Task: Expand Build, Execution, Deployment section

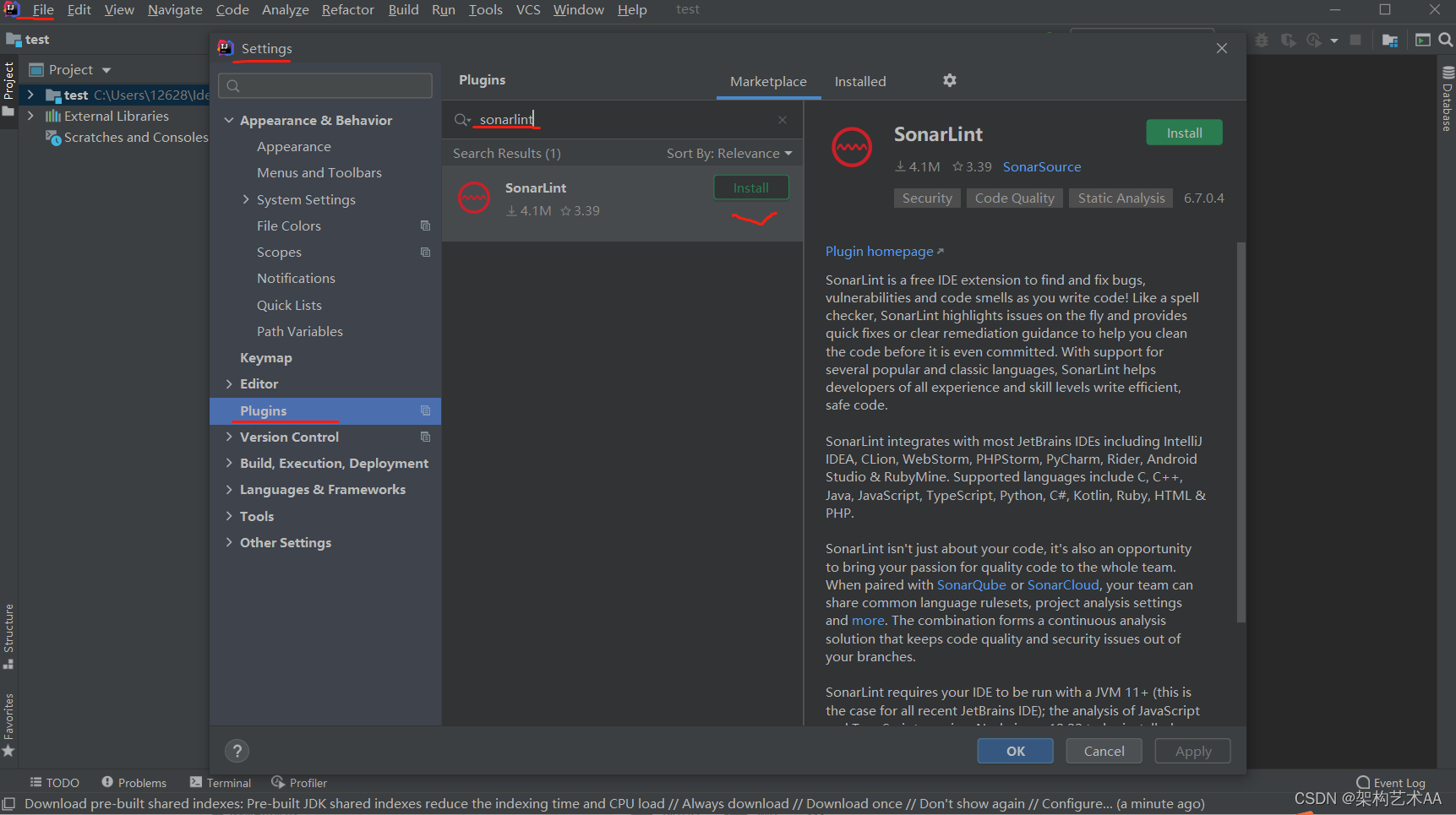Action: point(228,463)
